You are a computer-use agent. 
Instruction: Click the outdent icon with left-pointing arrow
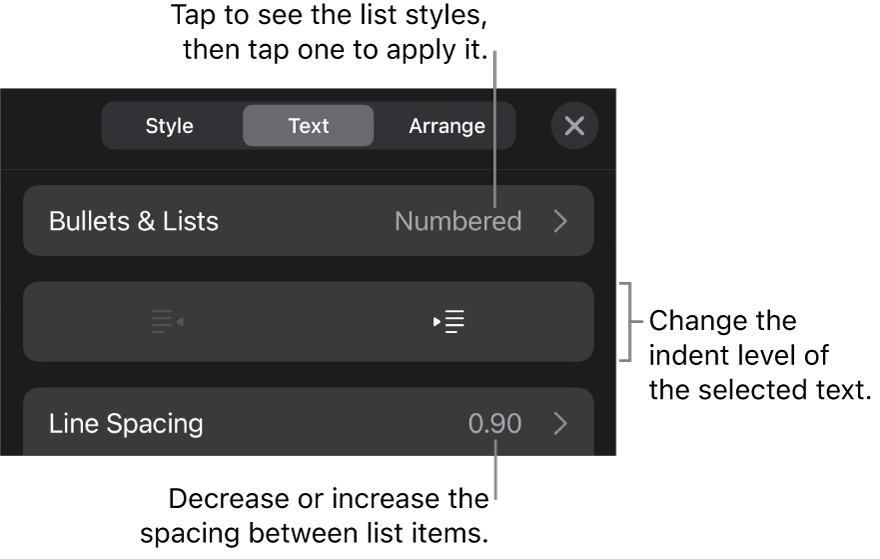click(x=167, y=322)
